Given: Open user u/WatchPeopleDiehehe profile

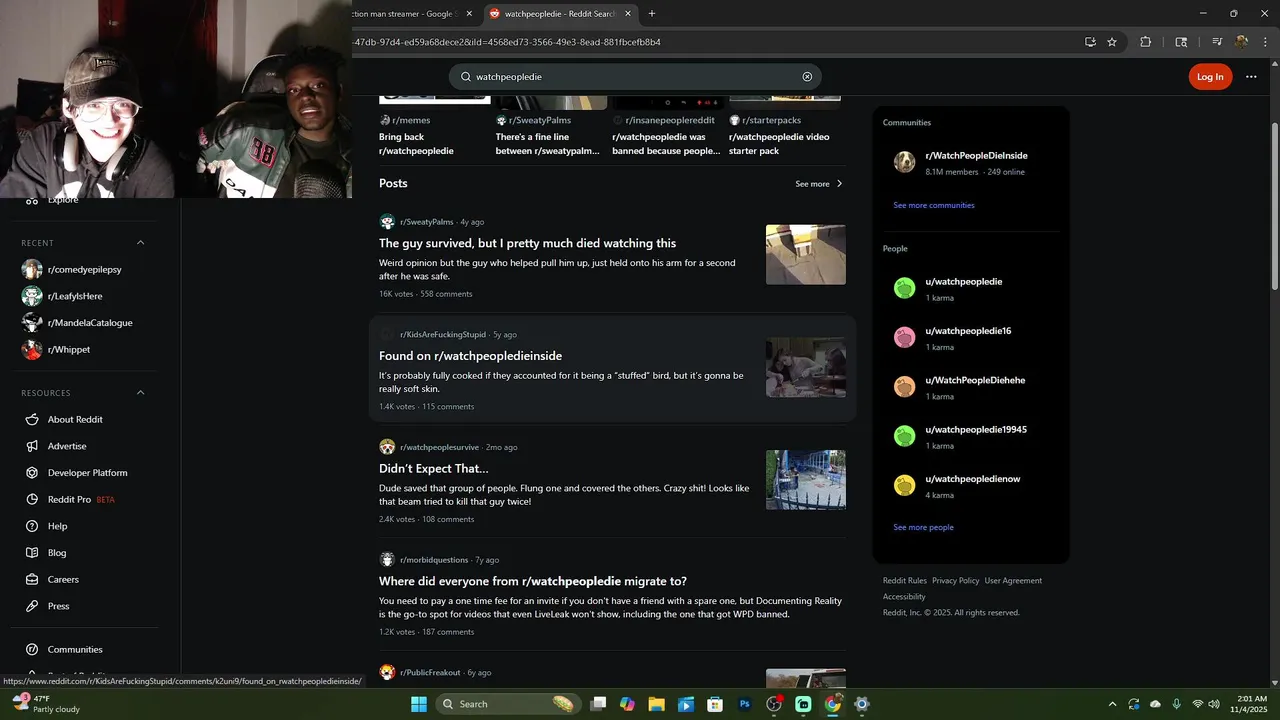Looking at the screenshot, I should tap(975, 380).
